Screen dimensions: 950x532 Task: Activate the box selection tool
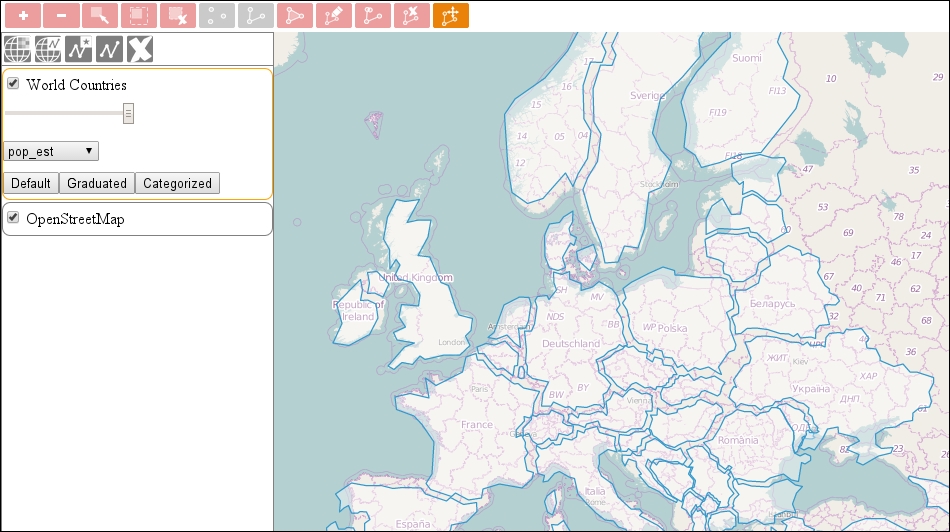(139, 16)
